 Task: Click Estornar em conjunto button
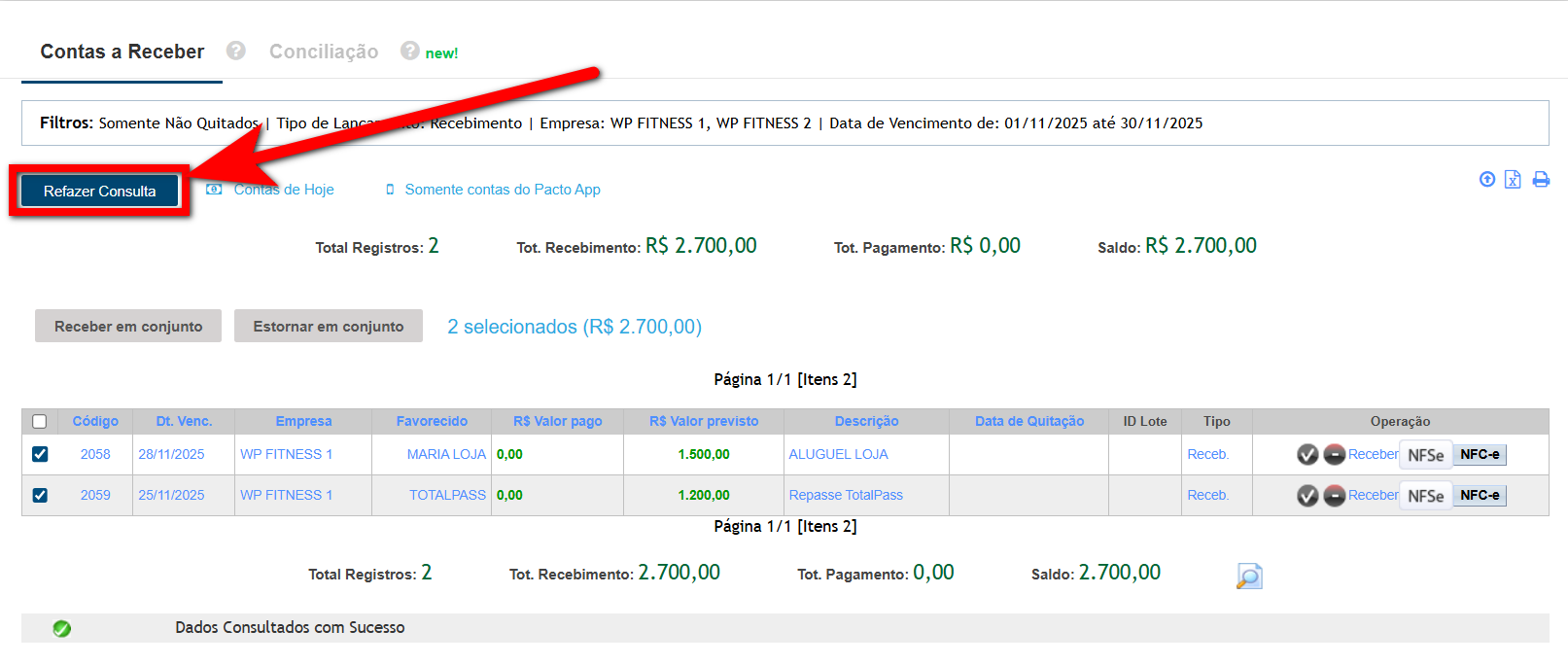click(329, 327)
